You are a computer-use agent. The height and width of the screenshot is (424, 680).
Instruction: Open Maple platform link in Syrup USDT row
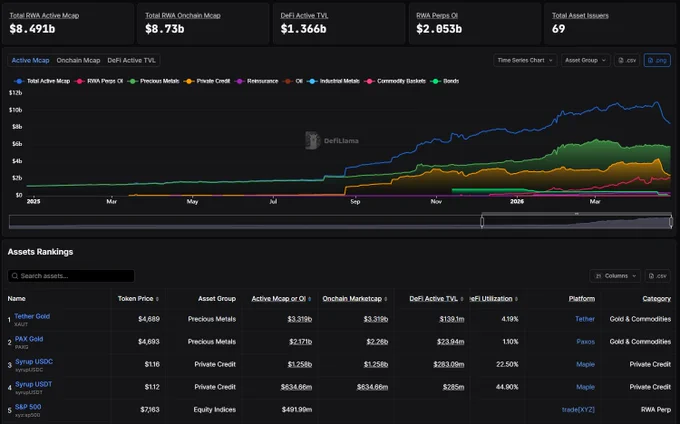(585, 387)
